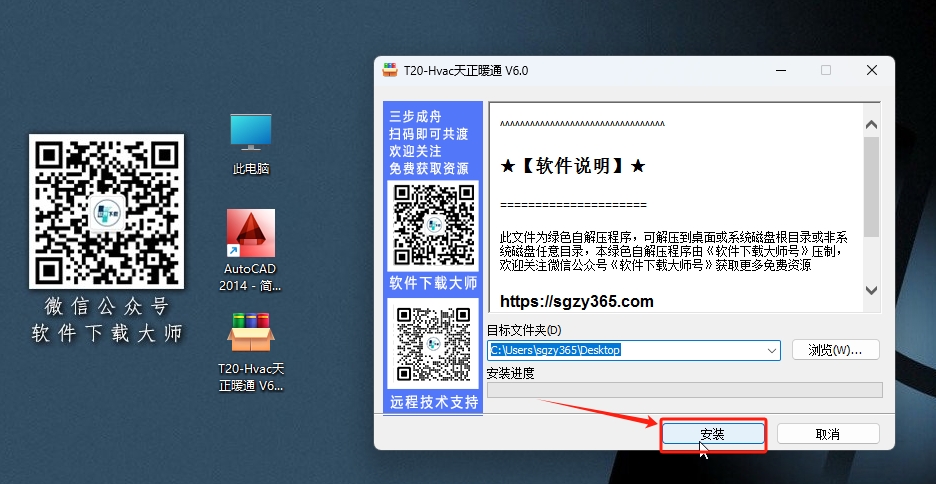
Task: Click the 免费获取资源 text in sidebar
Action: pyautogui.click(x=429, y=168)
